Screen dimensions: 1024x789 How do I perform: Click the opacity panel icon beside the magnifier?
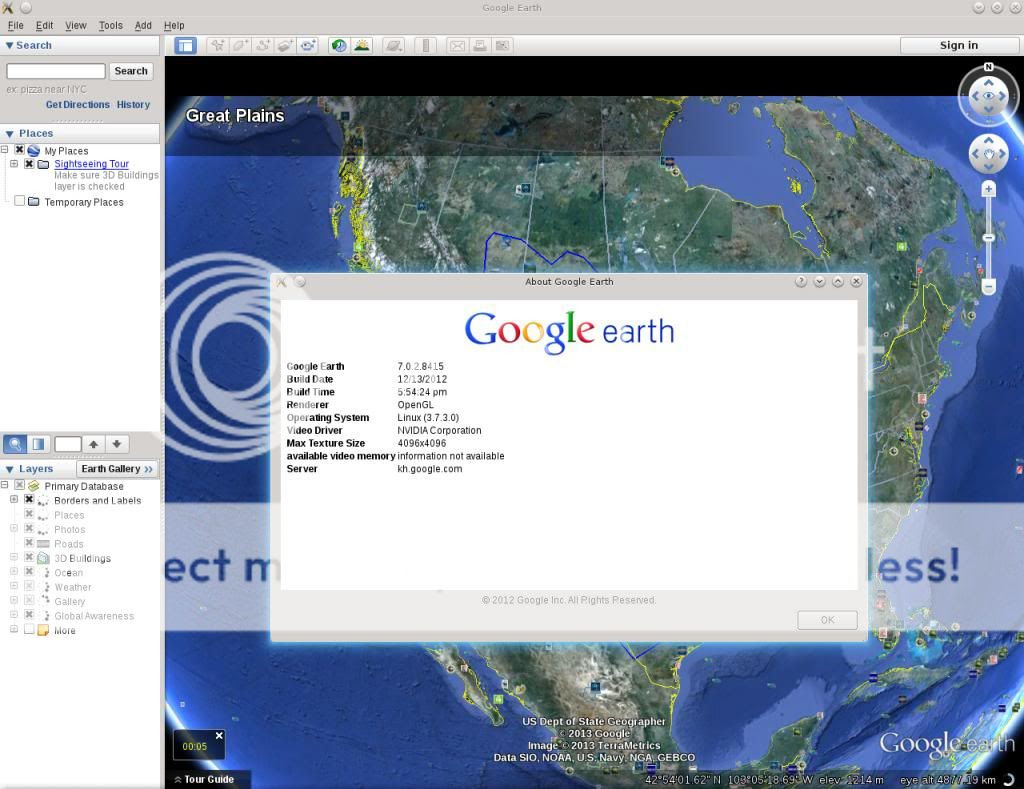(39, 444)
